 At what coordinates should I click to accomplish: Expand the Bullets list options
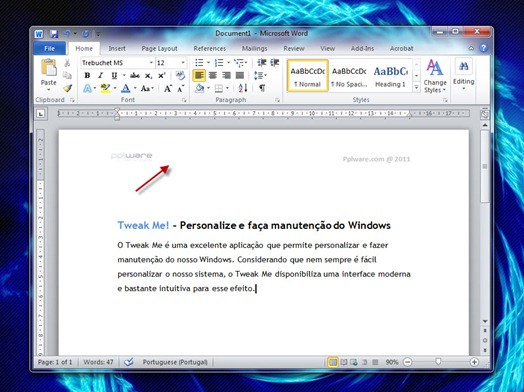[208, 63]
